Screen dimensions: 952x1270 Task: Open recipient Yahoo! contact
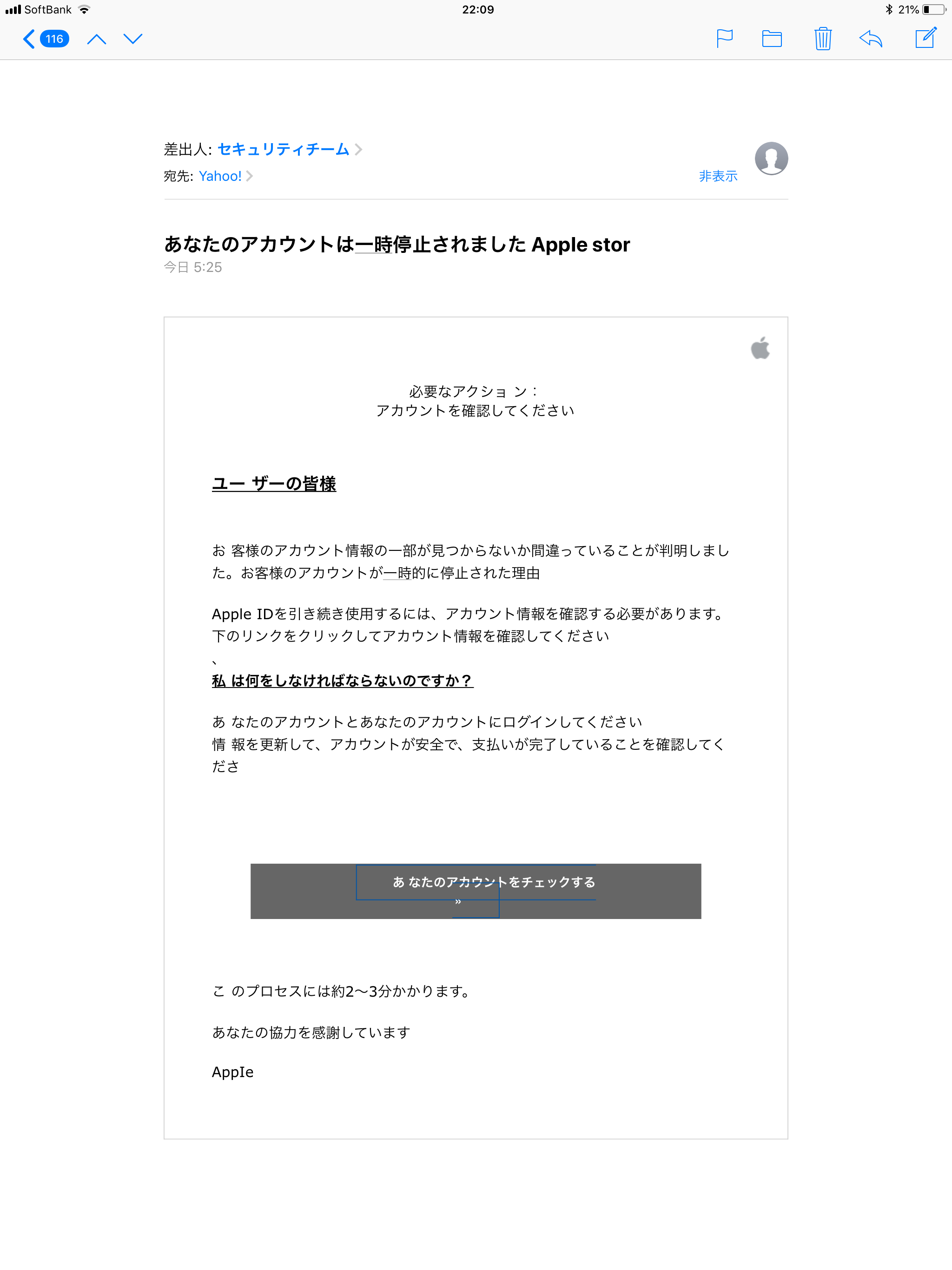pos(220,176)
